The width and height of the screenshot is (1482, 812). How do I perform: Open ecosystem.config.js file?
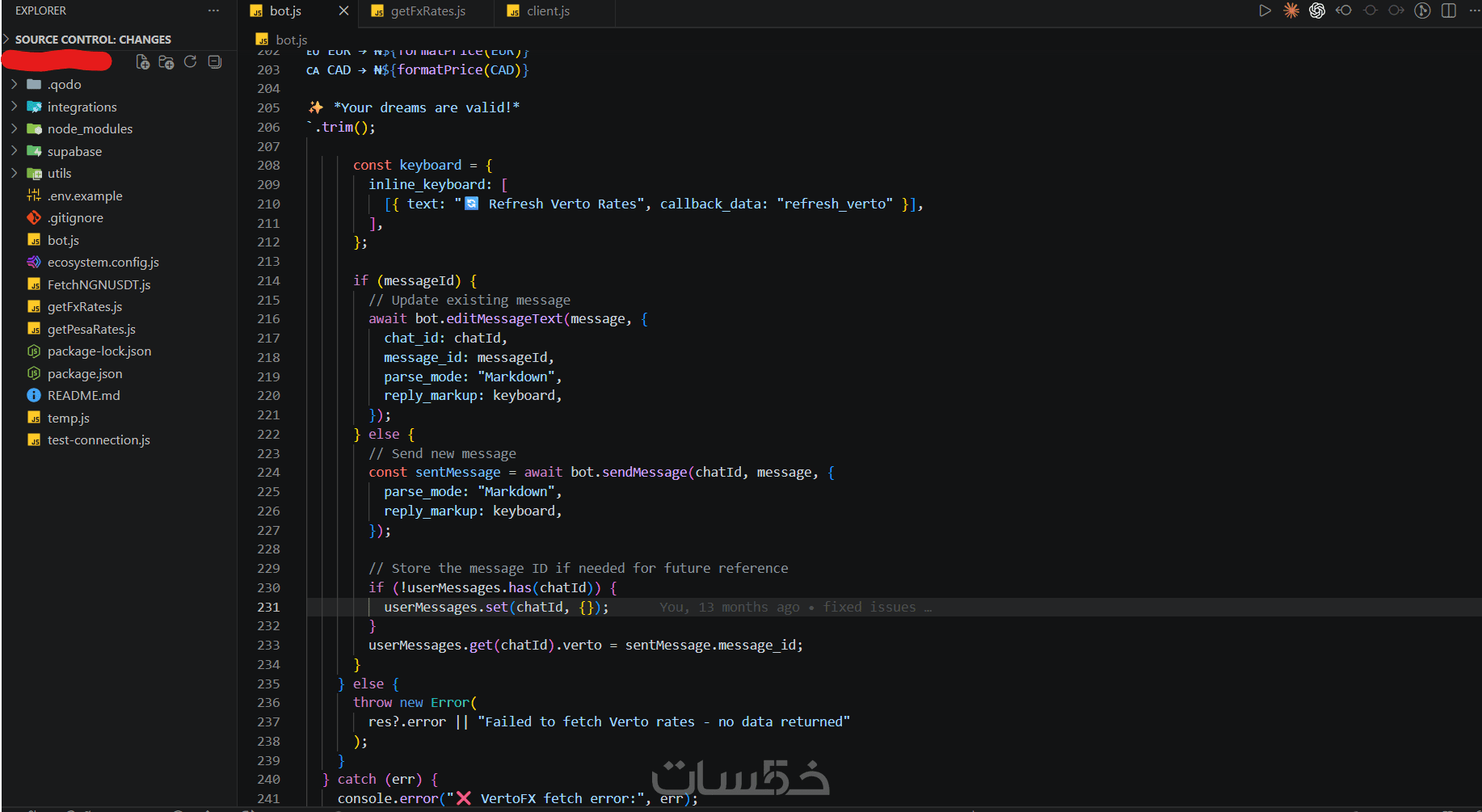tap(103, 262)
